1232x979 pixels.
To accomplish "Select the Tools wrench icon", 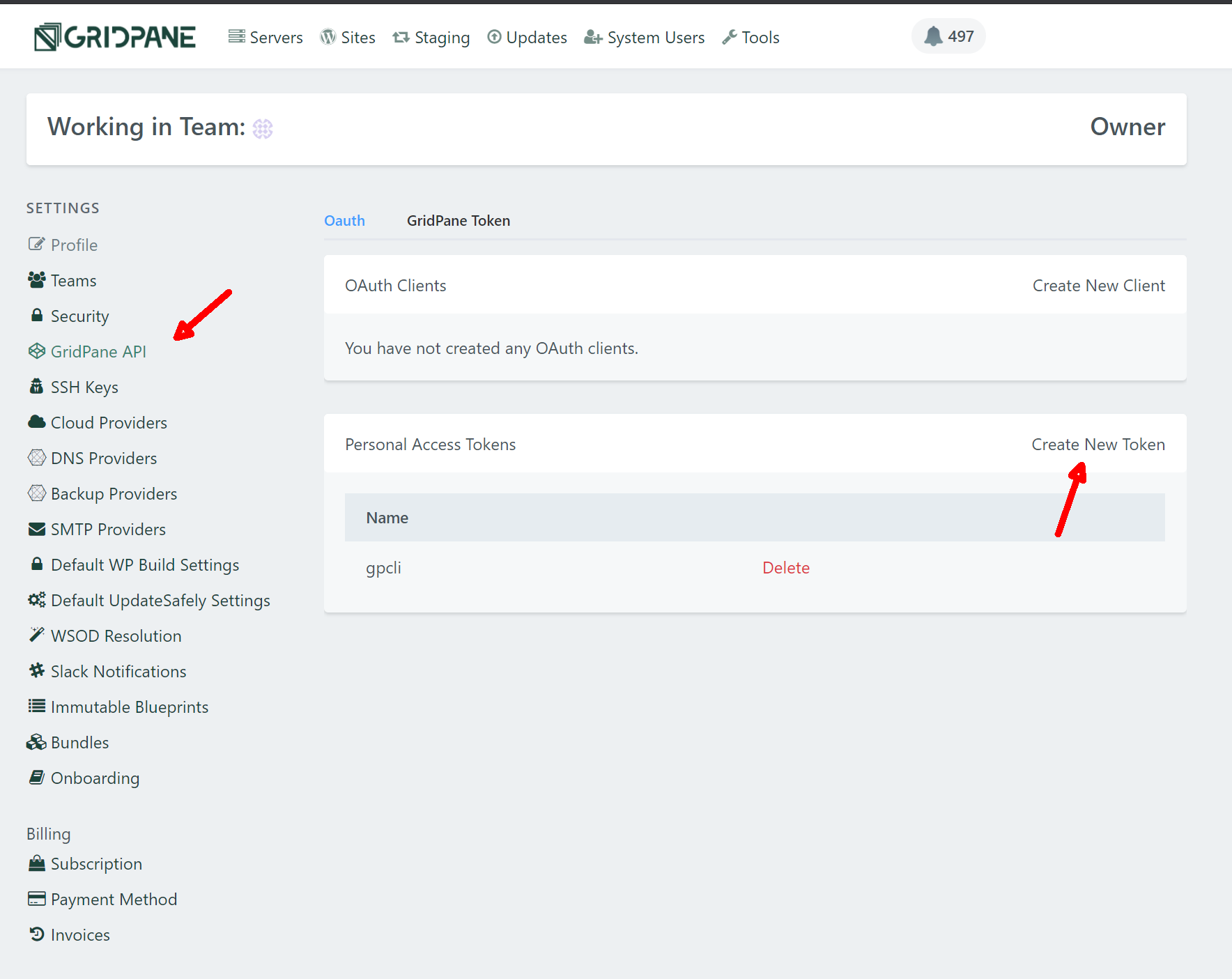I will pyautogui.click(x=730, y=36).
